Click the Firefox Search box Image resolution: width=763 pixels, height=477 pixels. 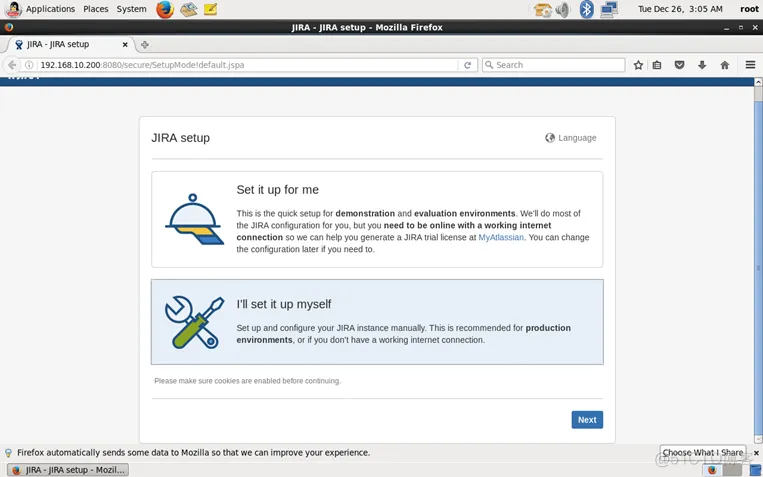(x=554, y=65)
